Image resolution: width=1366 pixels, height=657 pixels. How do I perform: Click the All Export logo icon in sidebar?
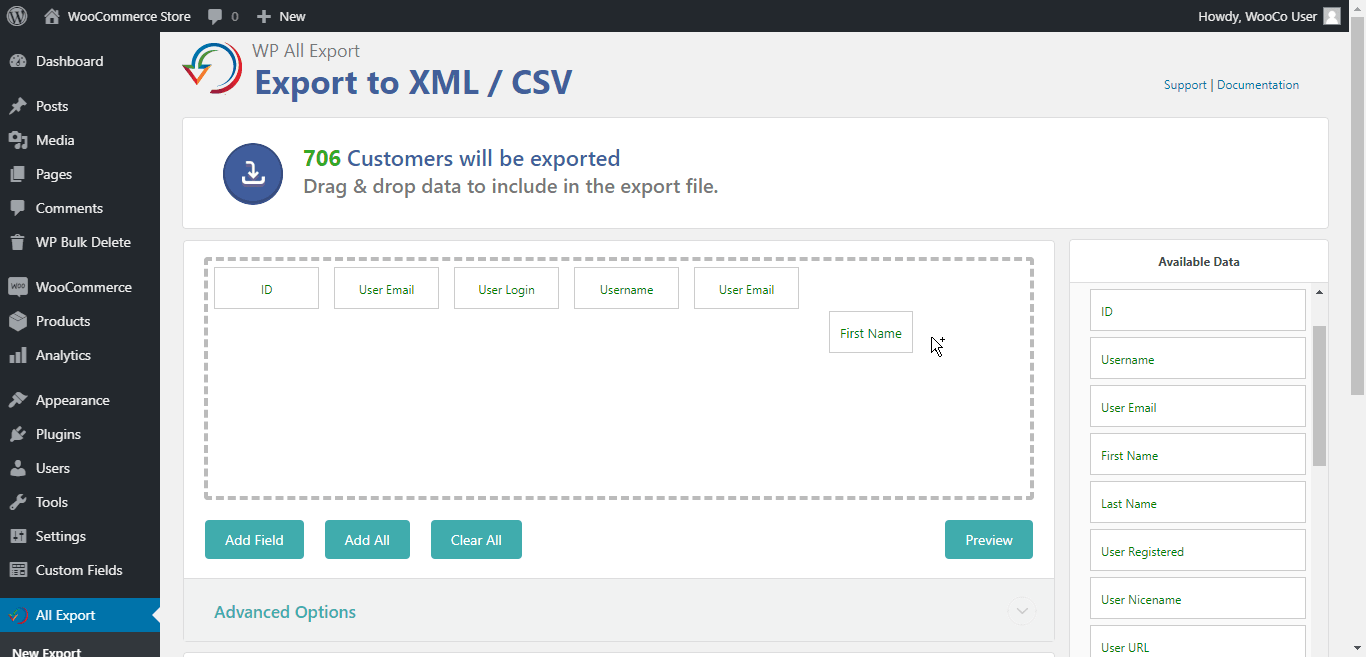point(18,615)
